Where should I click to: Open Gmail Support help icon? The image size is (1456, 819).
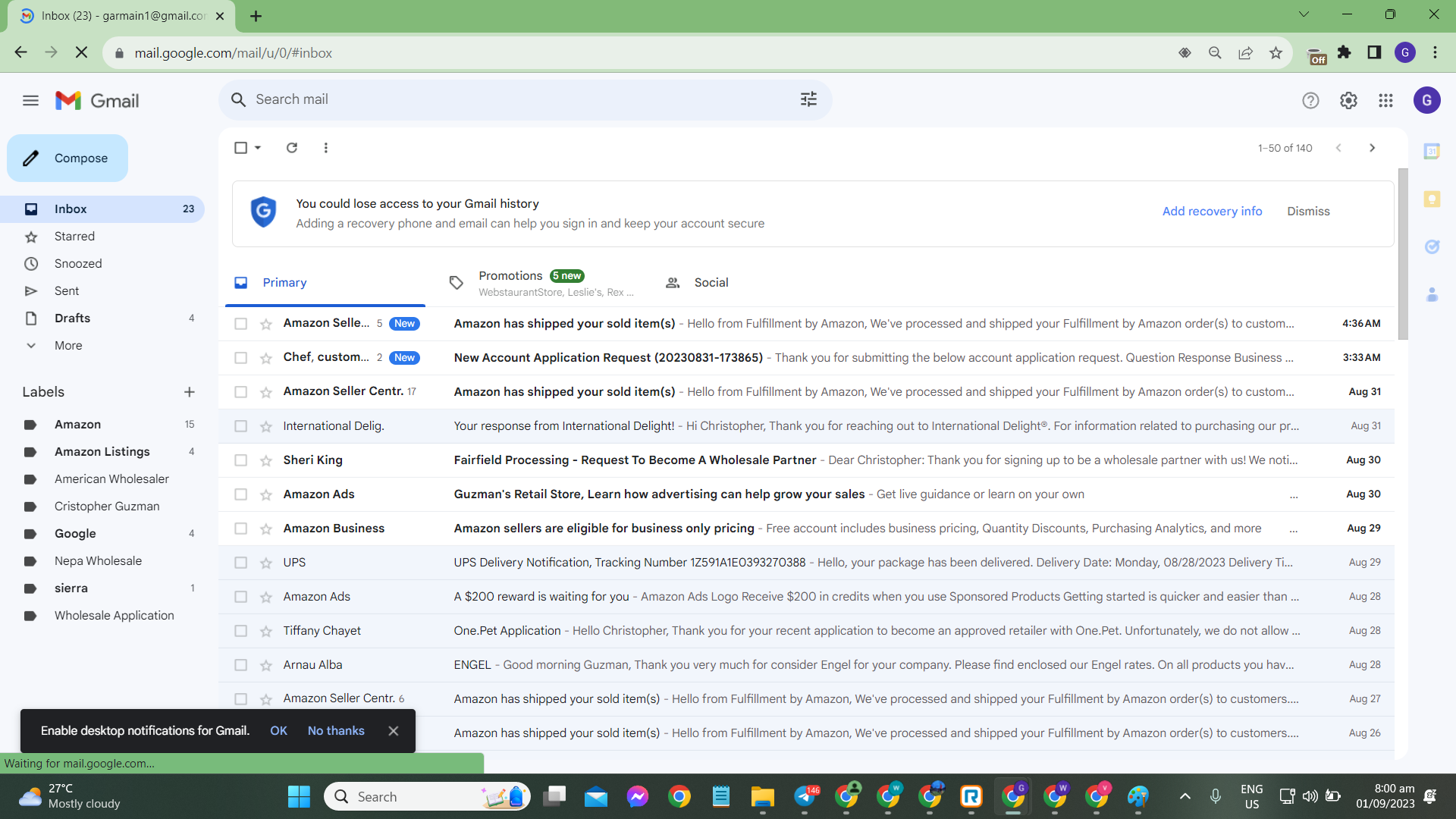1310,100
